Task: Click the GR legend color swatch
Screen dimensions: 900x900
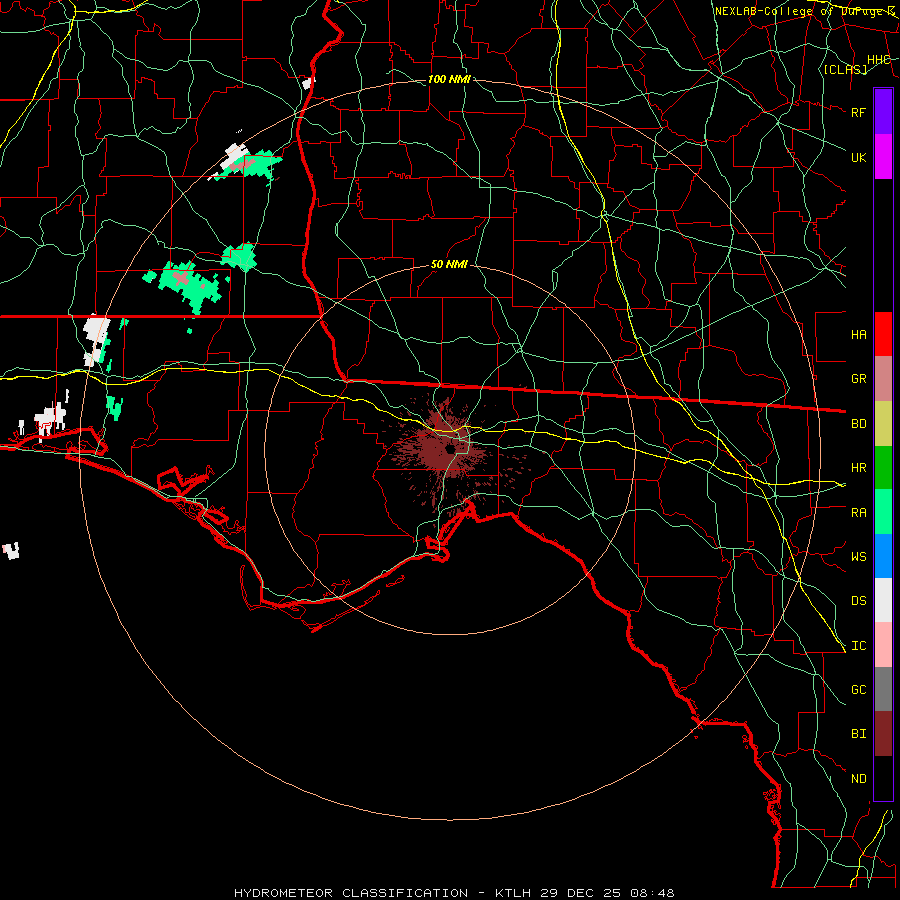Action: [883, 379]
